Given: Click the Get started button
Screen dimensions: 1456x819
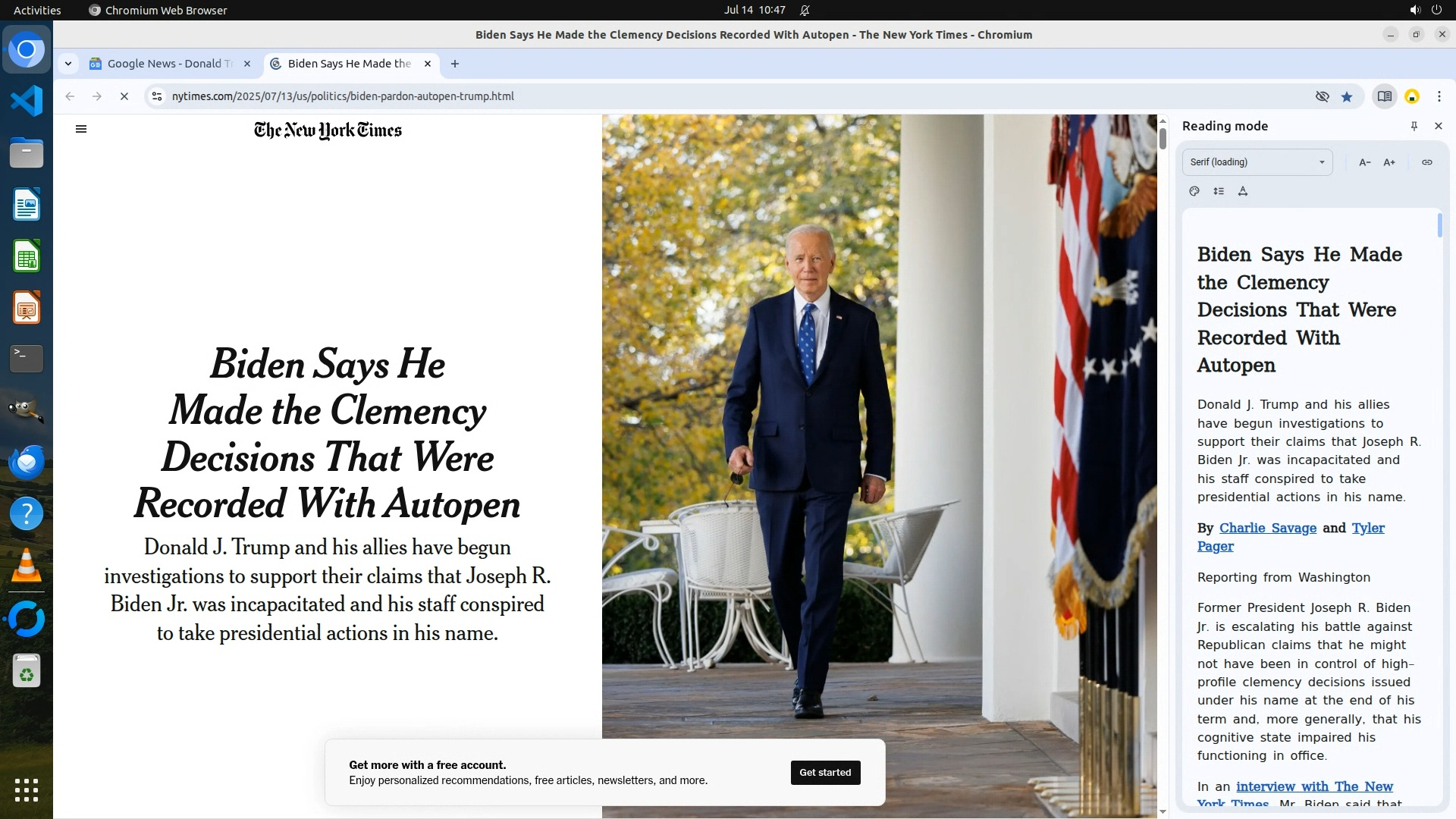Looking at the screenshot, I should point(825,773).
